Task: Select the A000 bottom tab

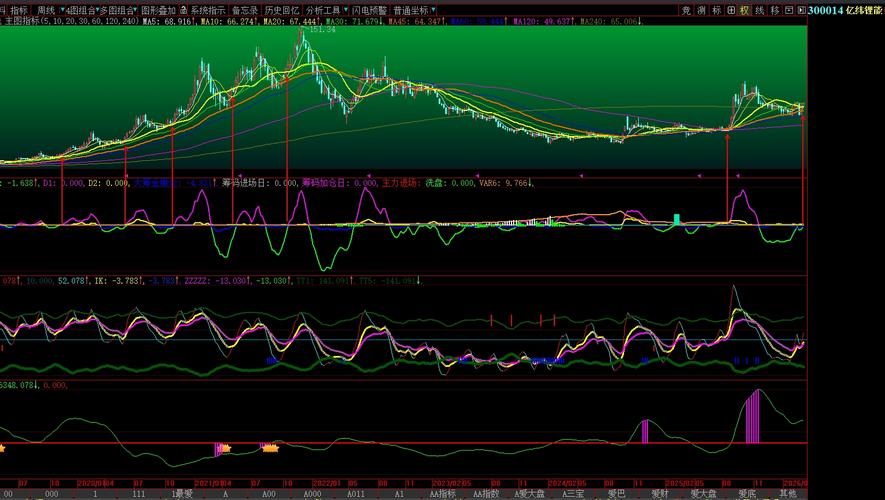Action: click(x=312, y=494)
